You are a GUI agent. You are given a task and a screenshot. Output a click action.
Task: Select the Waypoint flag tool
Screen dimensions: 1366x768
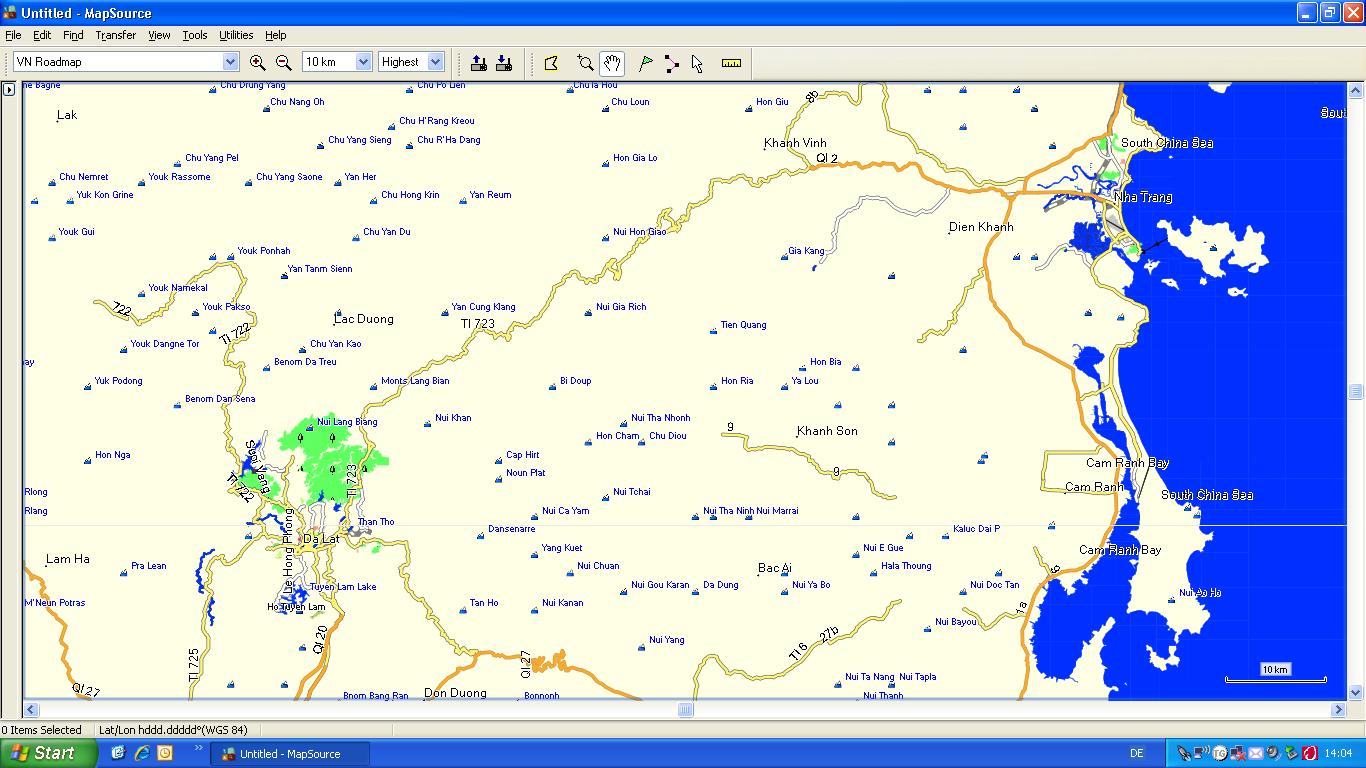pos(646,63)
